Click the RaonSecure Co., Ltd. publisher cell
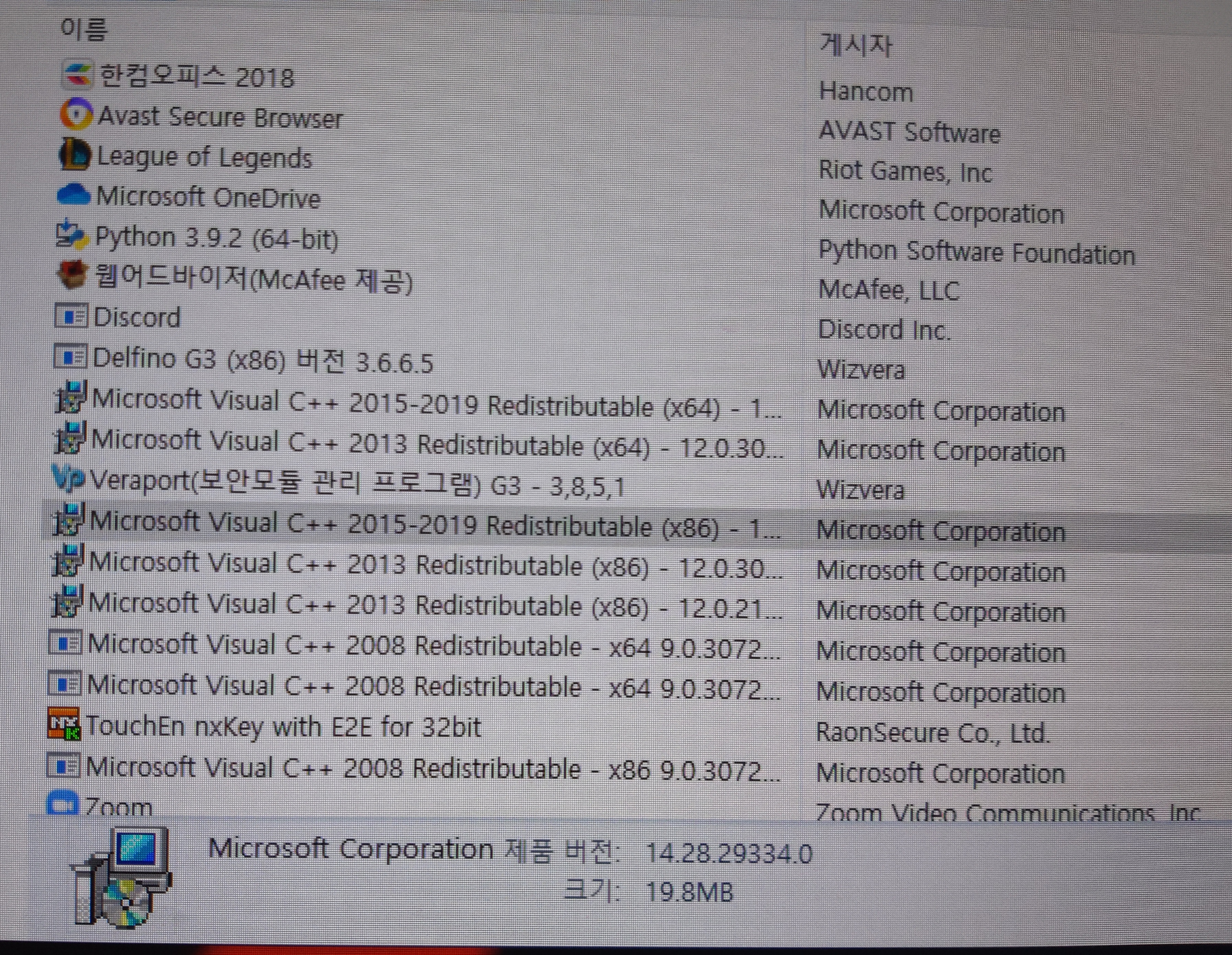 click(933, 733)
